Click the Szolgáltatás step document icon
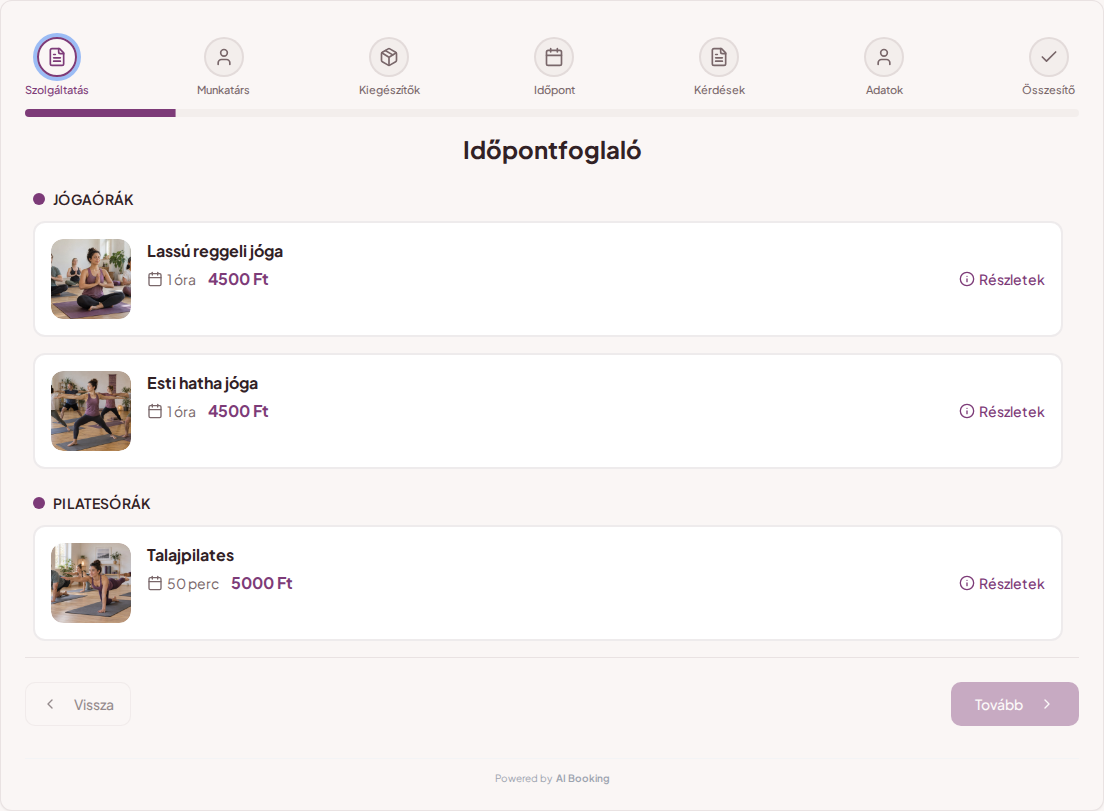Screen dimensions: 1104x811 pos(57,57)
